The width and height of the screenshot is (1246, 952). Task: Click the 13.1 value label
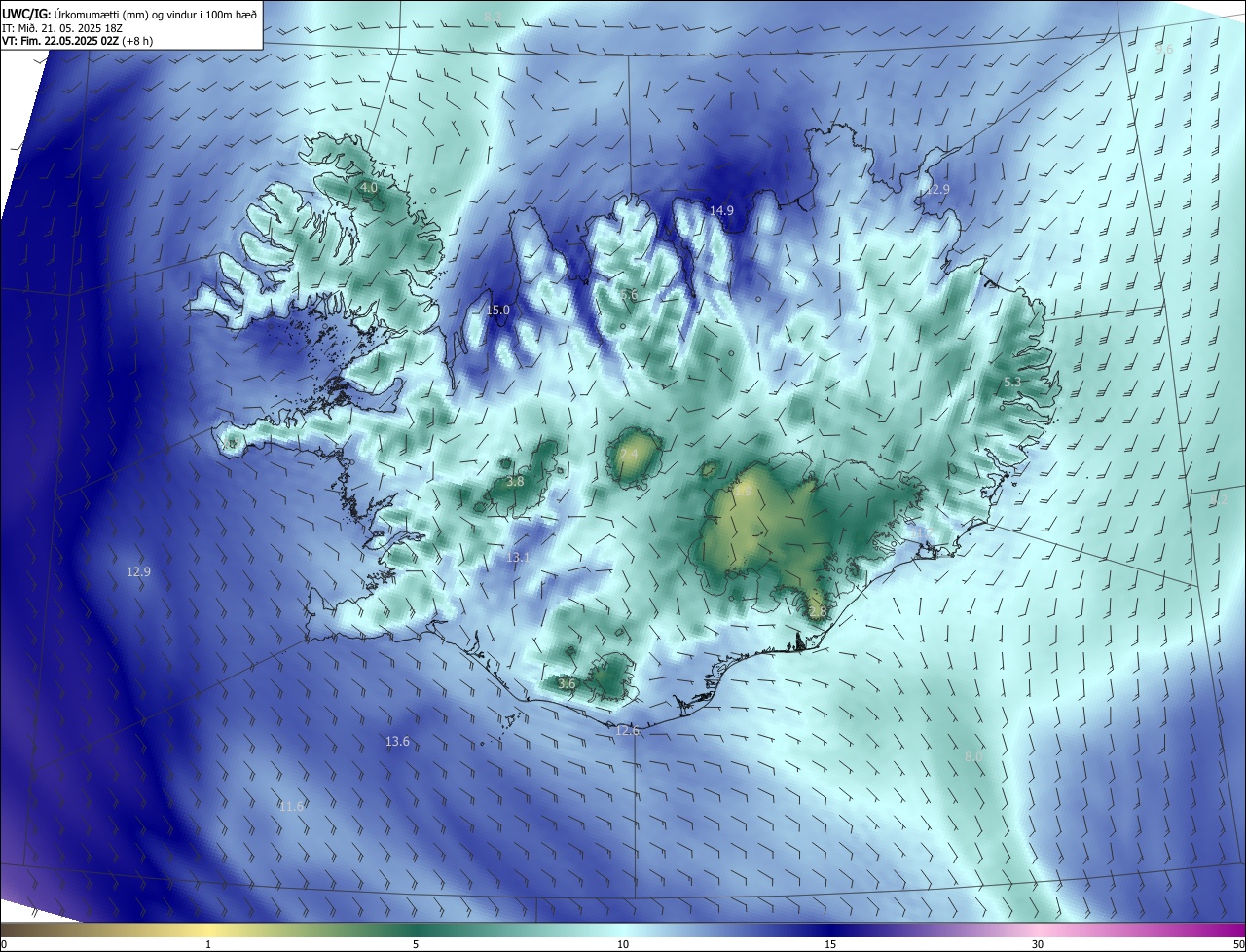(x=518, y=557)
